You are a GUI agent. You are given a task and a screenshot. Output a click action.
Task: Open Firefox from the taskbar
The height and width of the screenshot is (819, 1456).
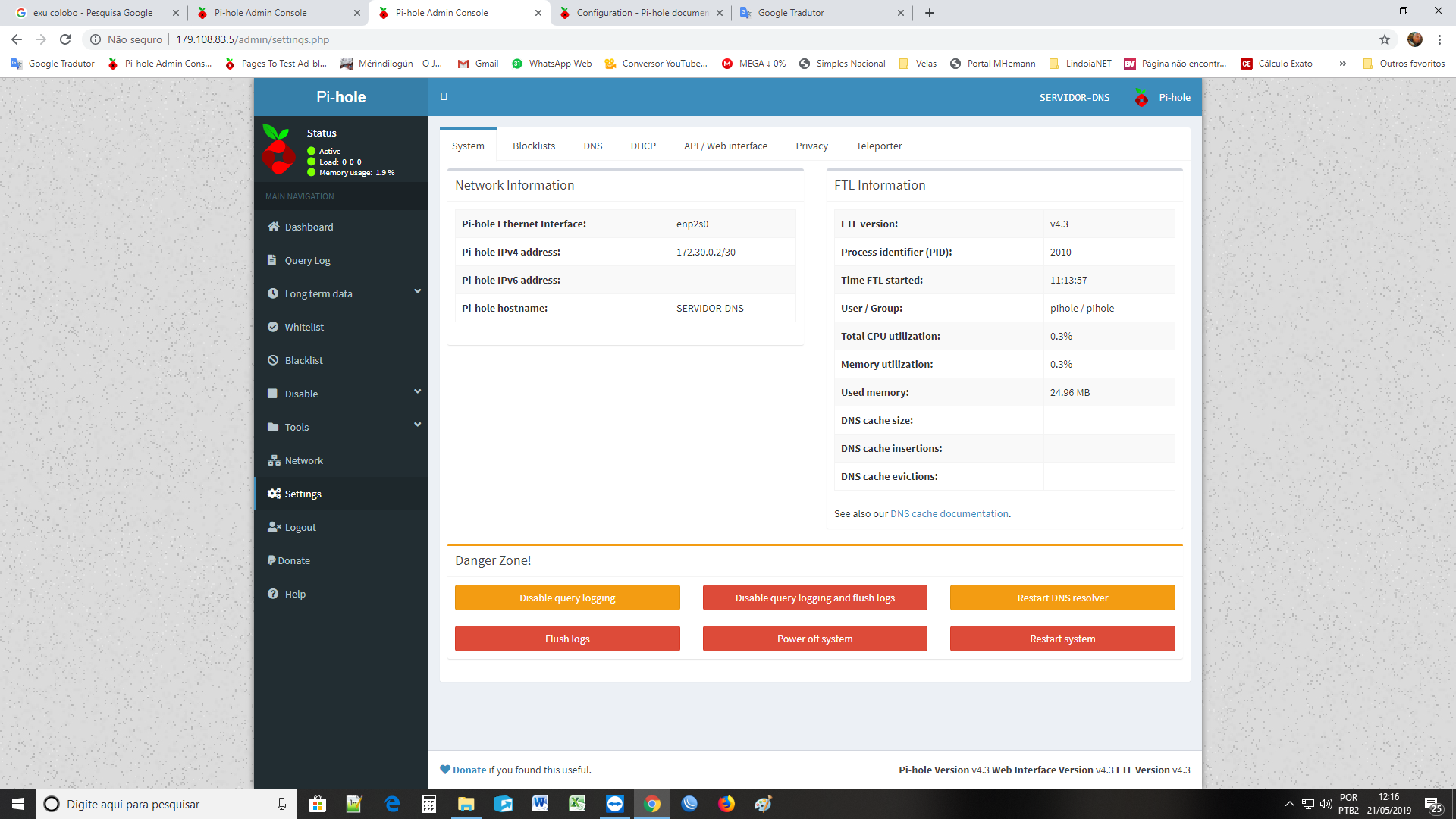[x=726, y=804]
